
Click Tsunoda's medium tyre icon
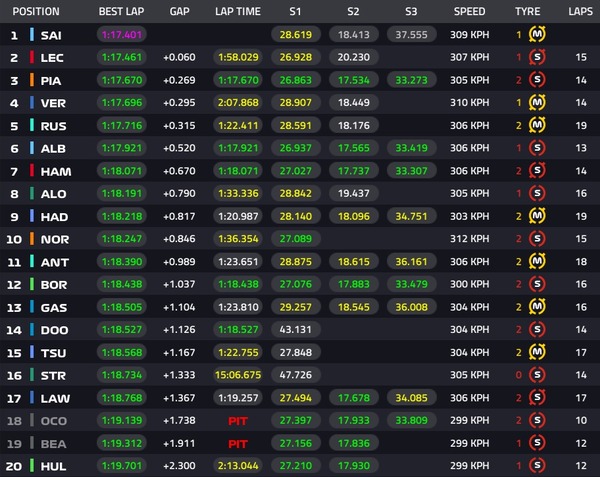[x=536, y=352]
